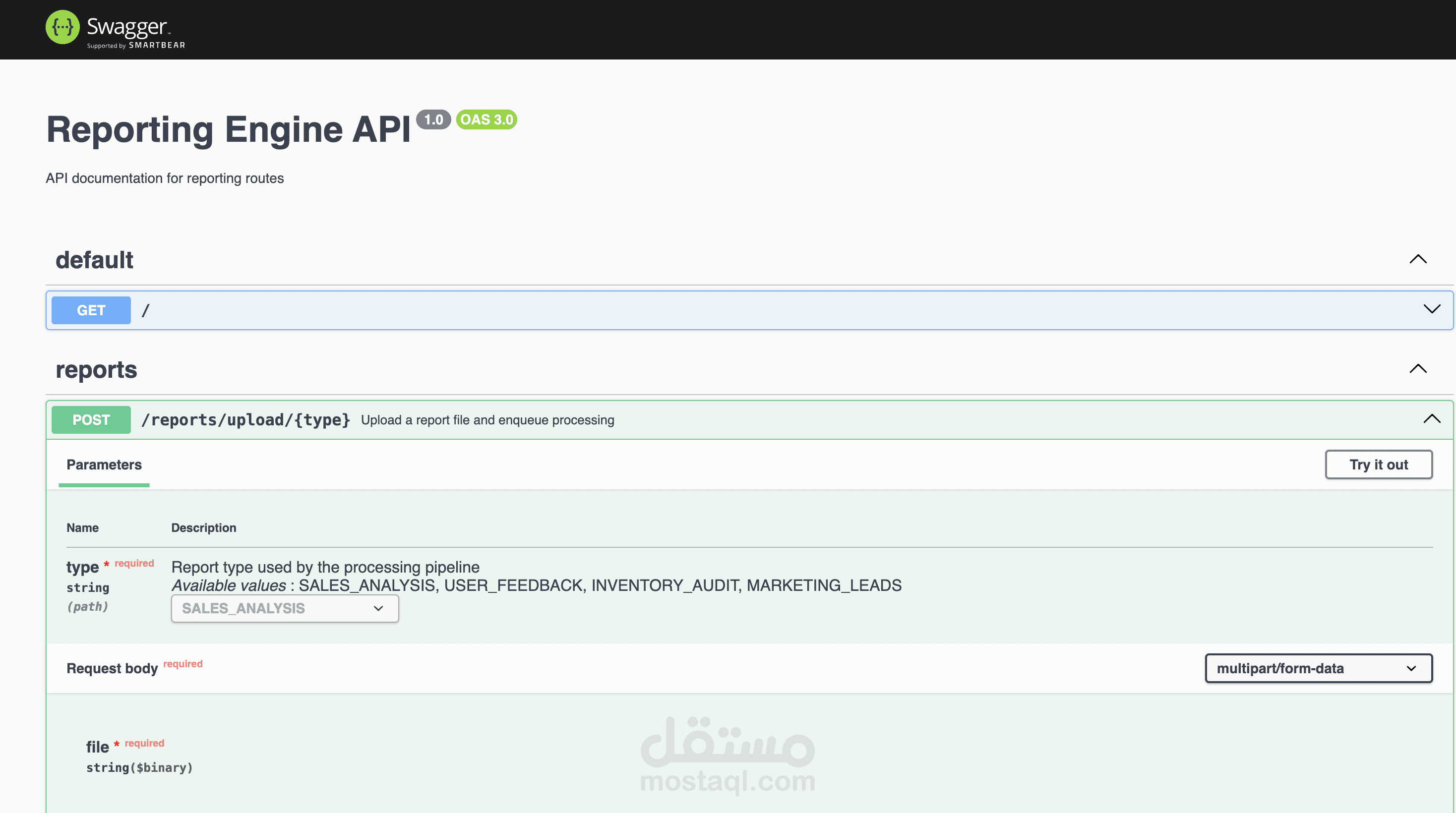The height and width of the screenshot is (813, 1456).
Task: Click the 'file' field name
Action: (x=97, y=747)
